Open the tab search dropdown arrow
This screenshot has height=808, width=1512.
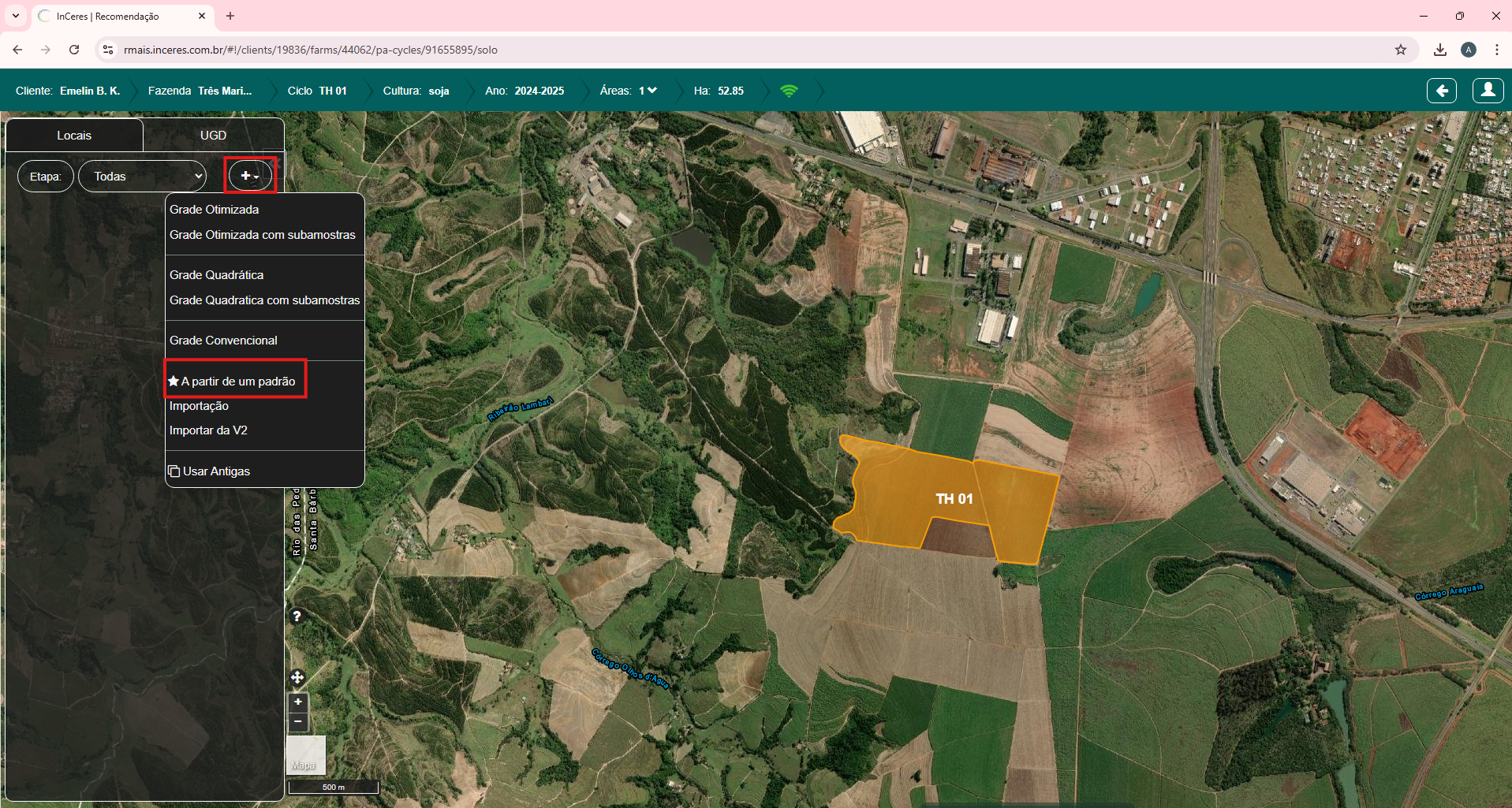tap(16, 16)
